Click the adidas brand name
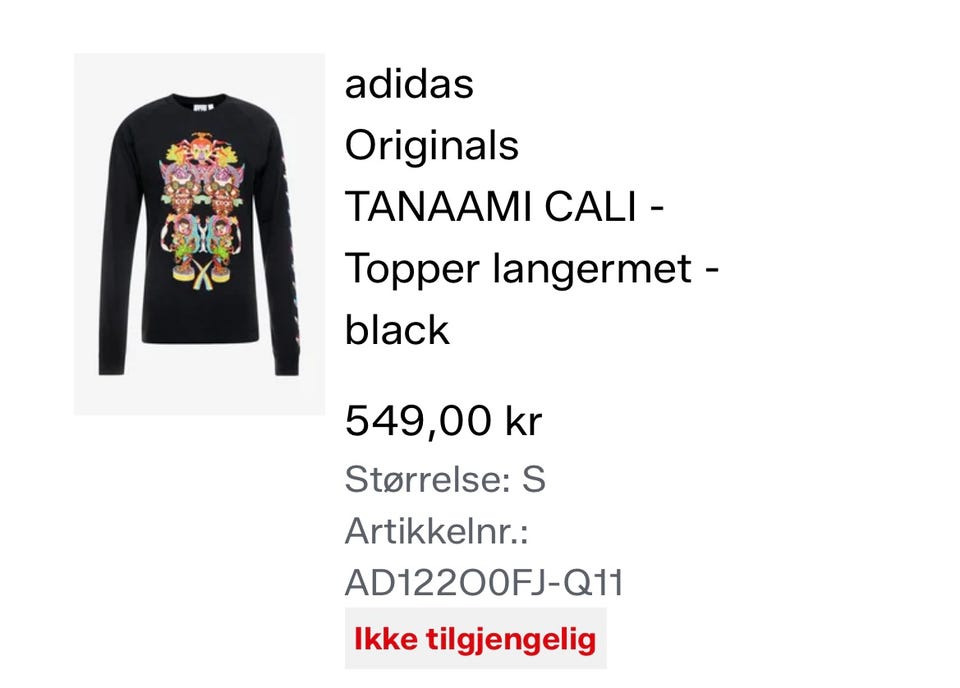The image size is (960, 688). click(409, 84)
